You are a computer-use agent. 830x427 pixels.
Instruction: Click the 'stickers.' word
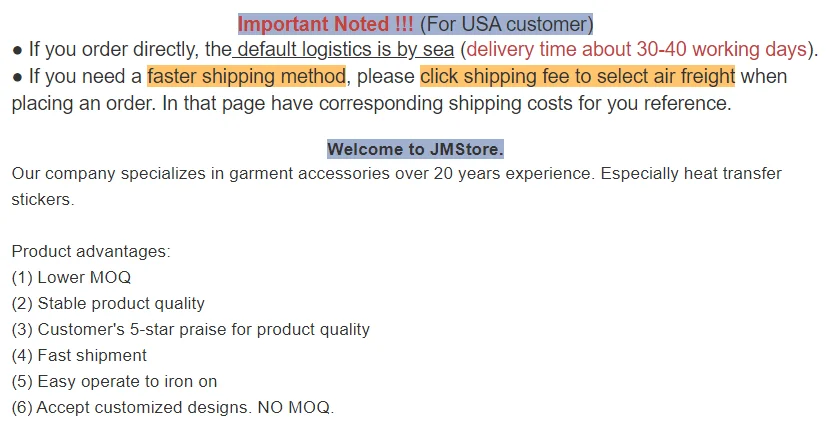point(43,199)
